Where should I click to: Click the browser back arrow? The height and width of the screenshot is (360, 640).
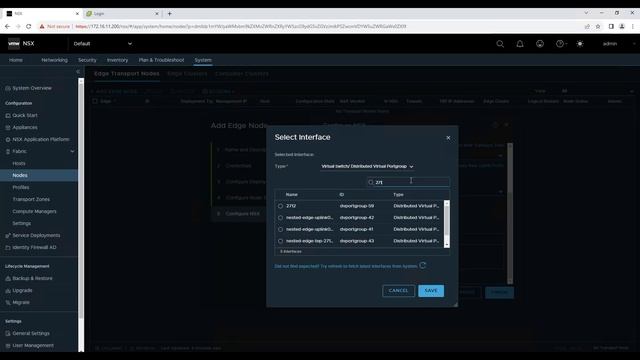pos(7,26)
